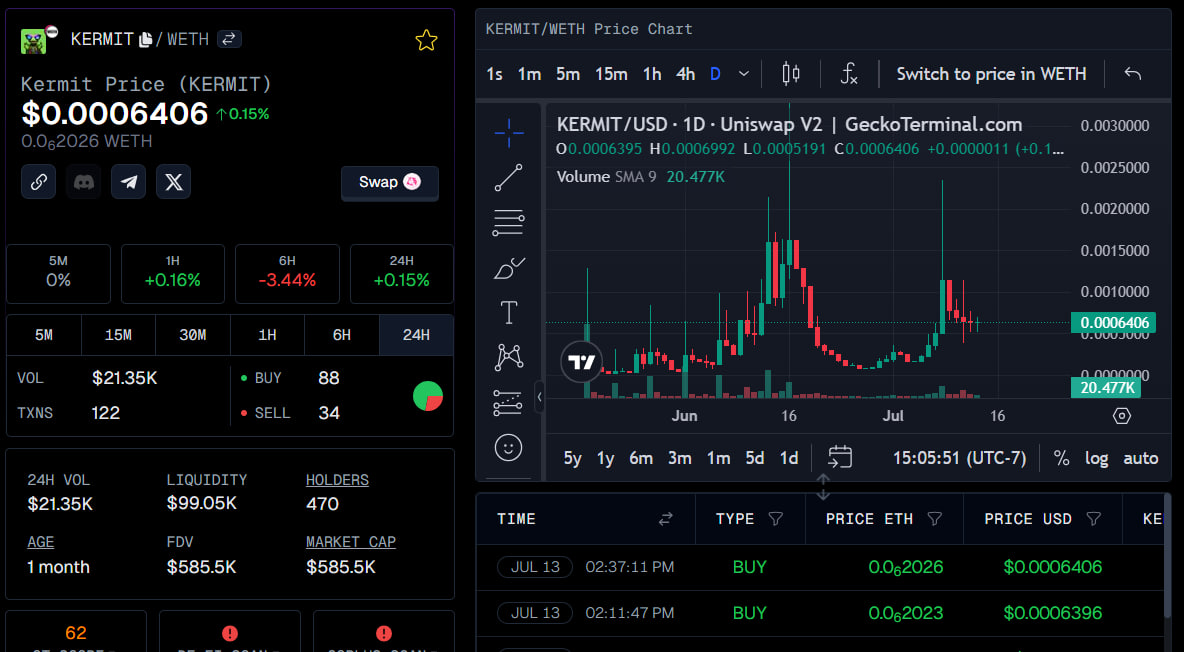
Task: Click the GT score value 62
Action: (76, 632)
